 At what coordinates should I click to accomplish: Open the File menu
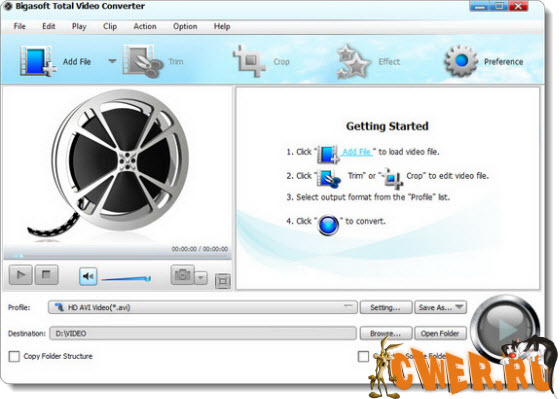20,26
